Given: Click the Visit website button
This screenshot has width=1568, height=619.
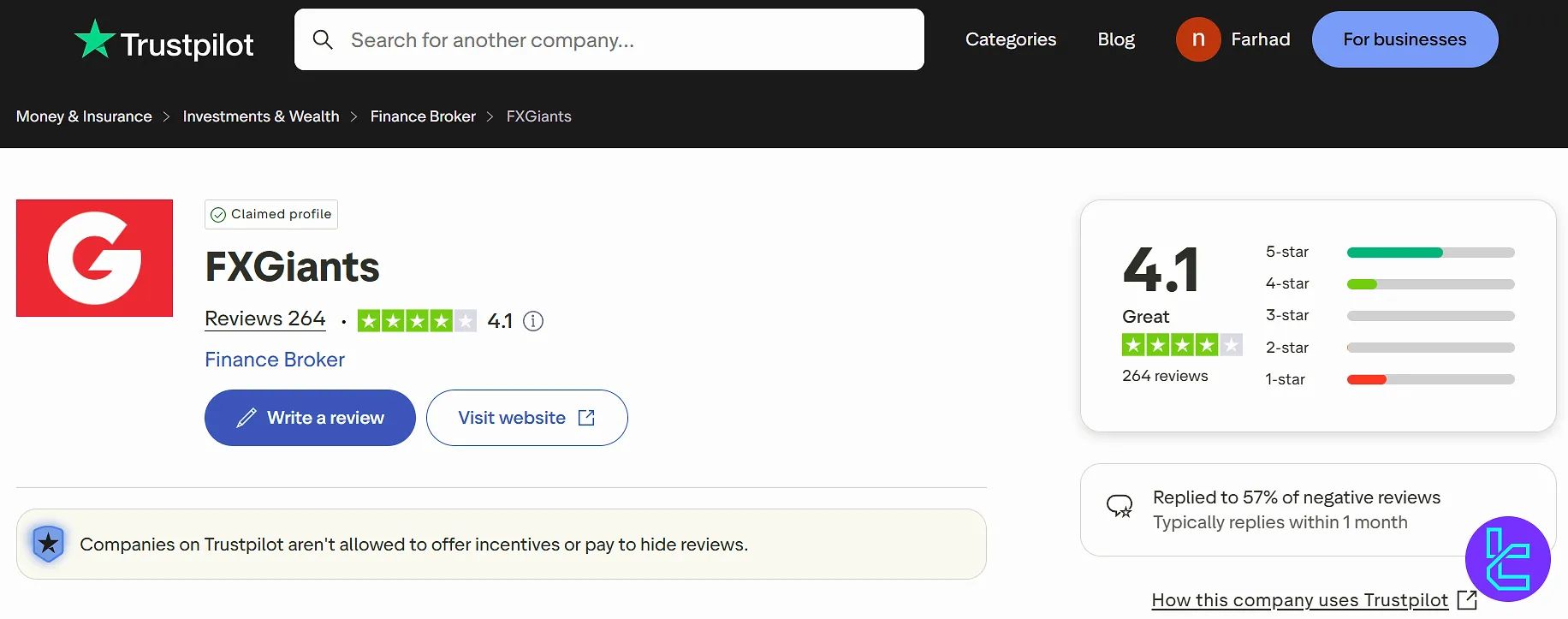Looking at the screenshot, I should coord(527,418).
